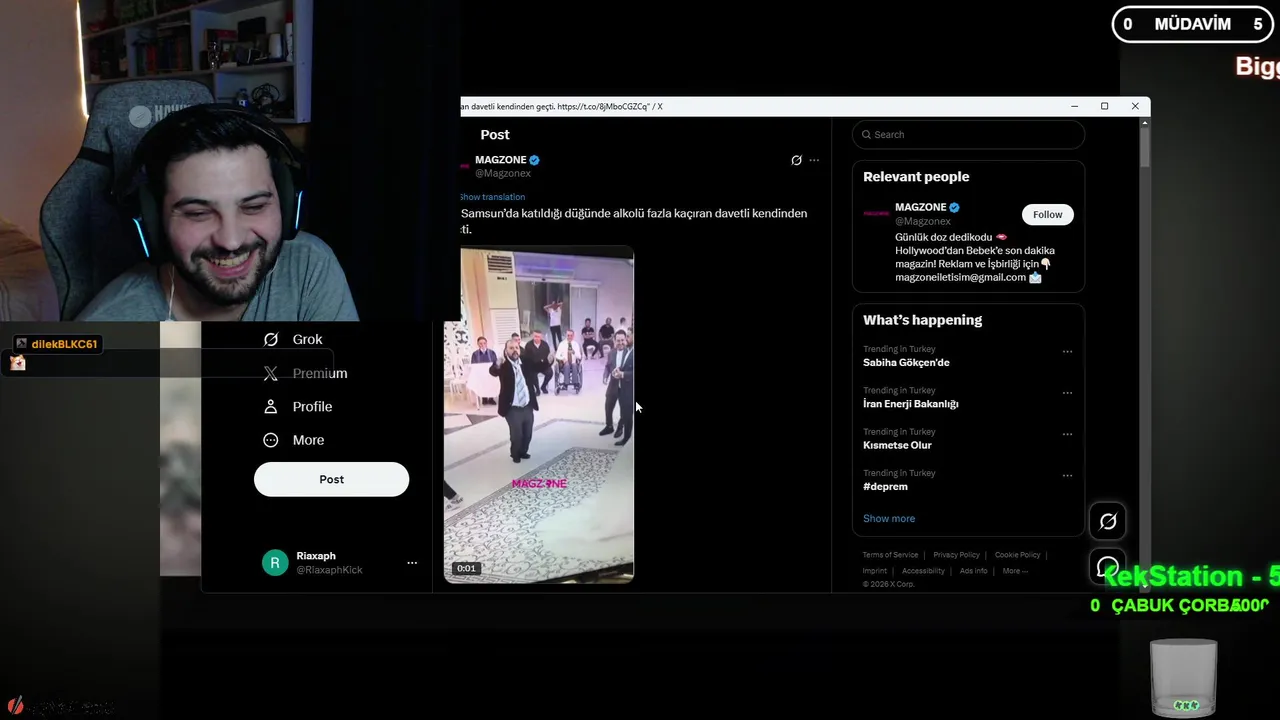Open options for #deprem trend
This screenshot has width=1280, height=720.
[1067, 475]
